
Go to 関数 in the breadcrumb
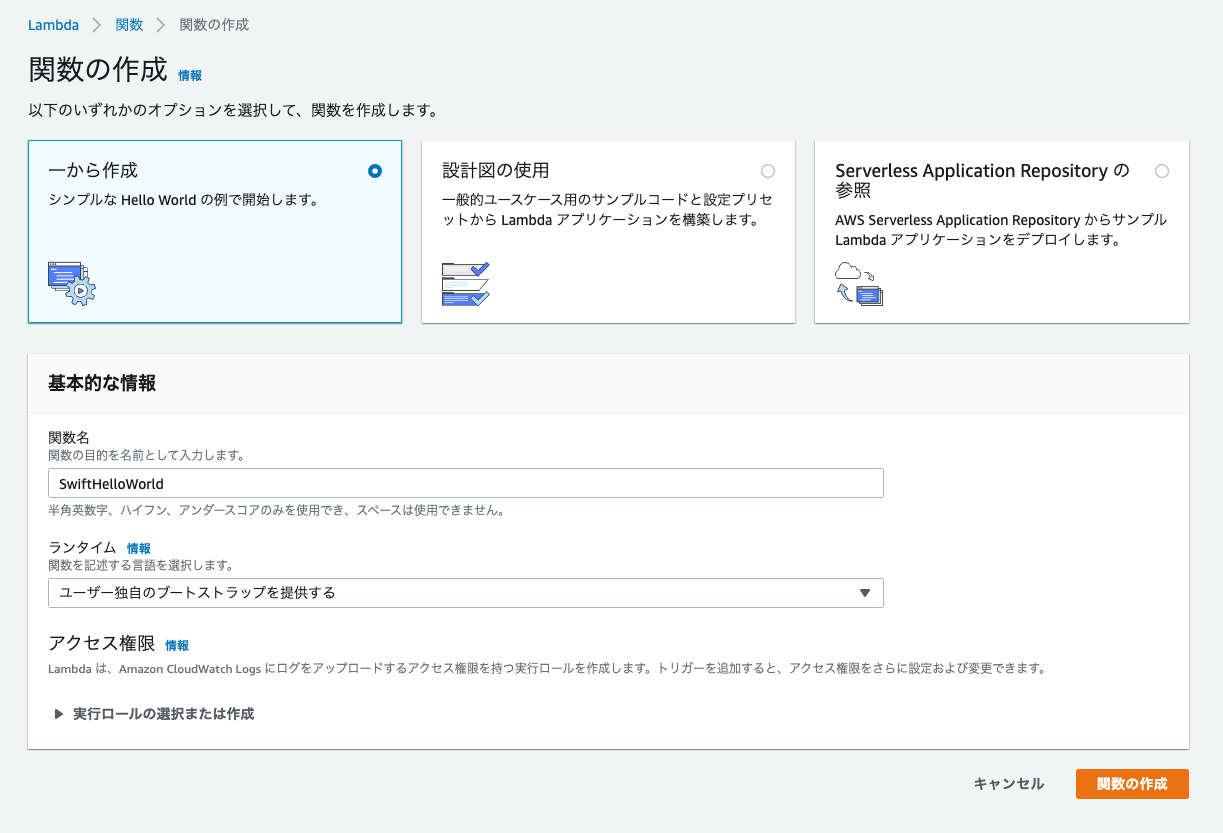129,25
